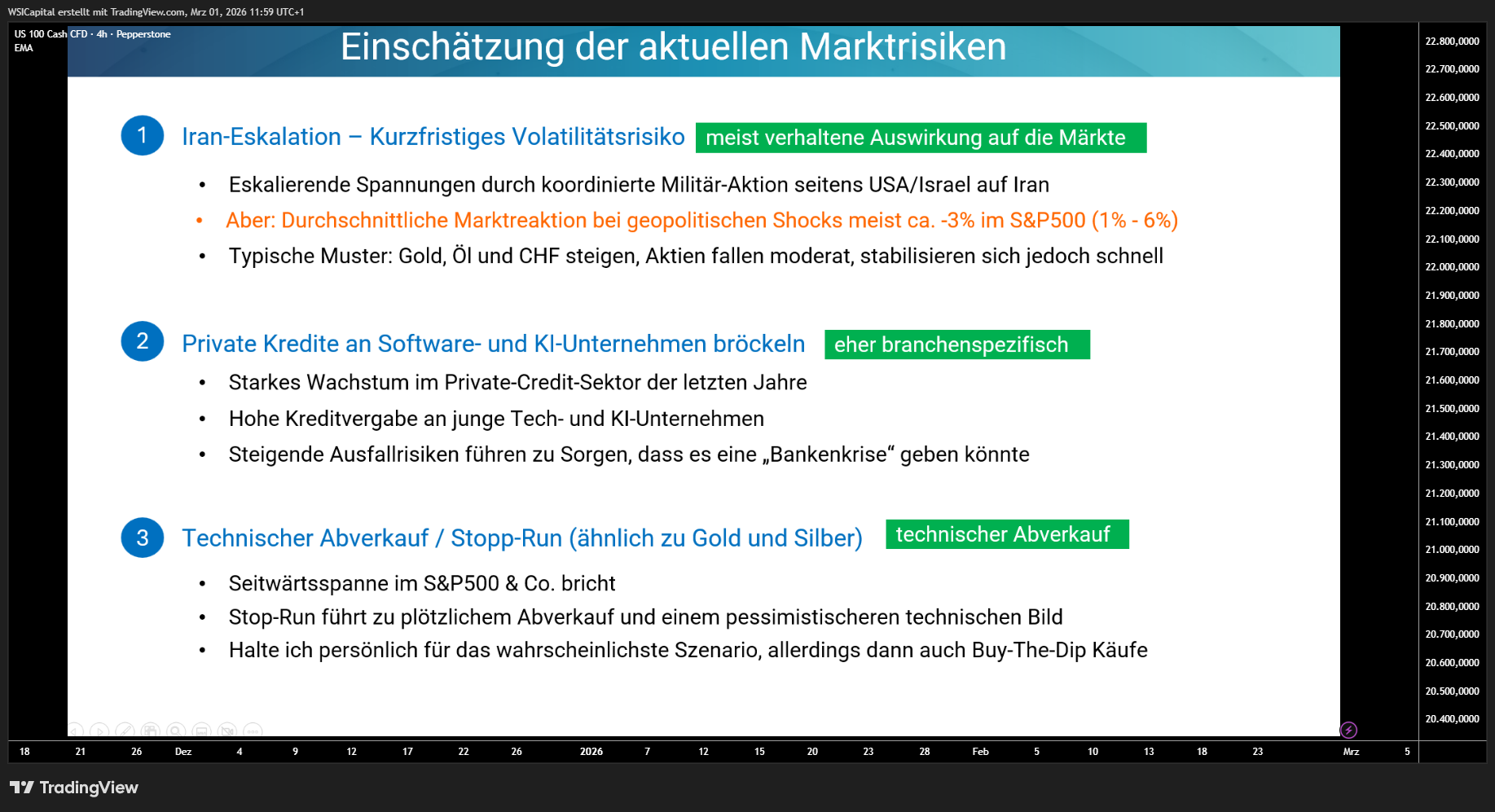
Task: Click the purple lightning bolt icon
Action: click(1348, 730)
